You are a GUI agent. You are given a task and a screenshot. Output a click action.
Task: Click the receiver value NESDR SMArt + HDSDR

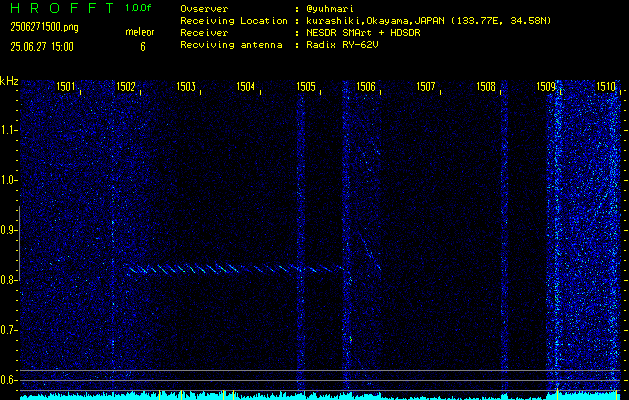pos(363,33)
